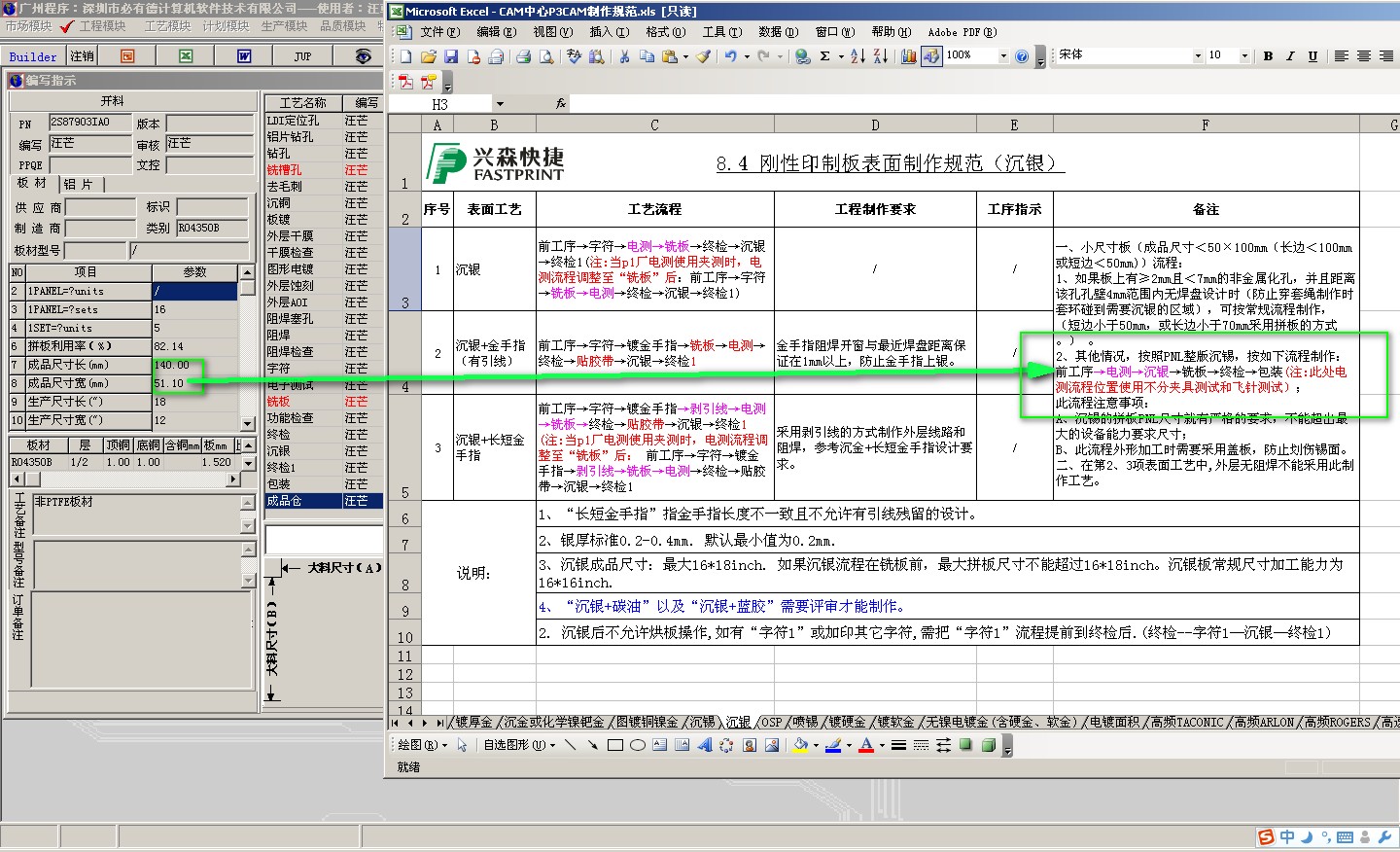1400x852 pixels.
Task: Click the Copy icon in Excel toolbar
Action: click(x=647, y=56)
